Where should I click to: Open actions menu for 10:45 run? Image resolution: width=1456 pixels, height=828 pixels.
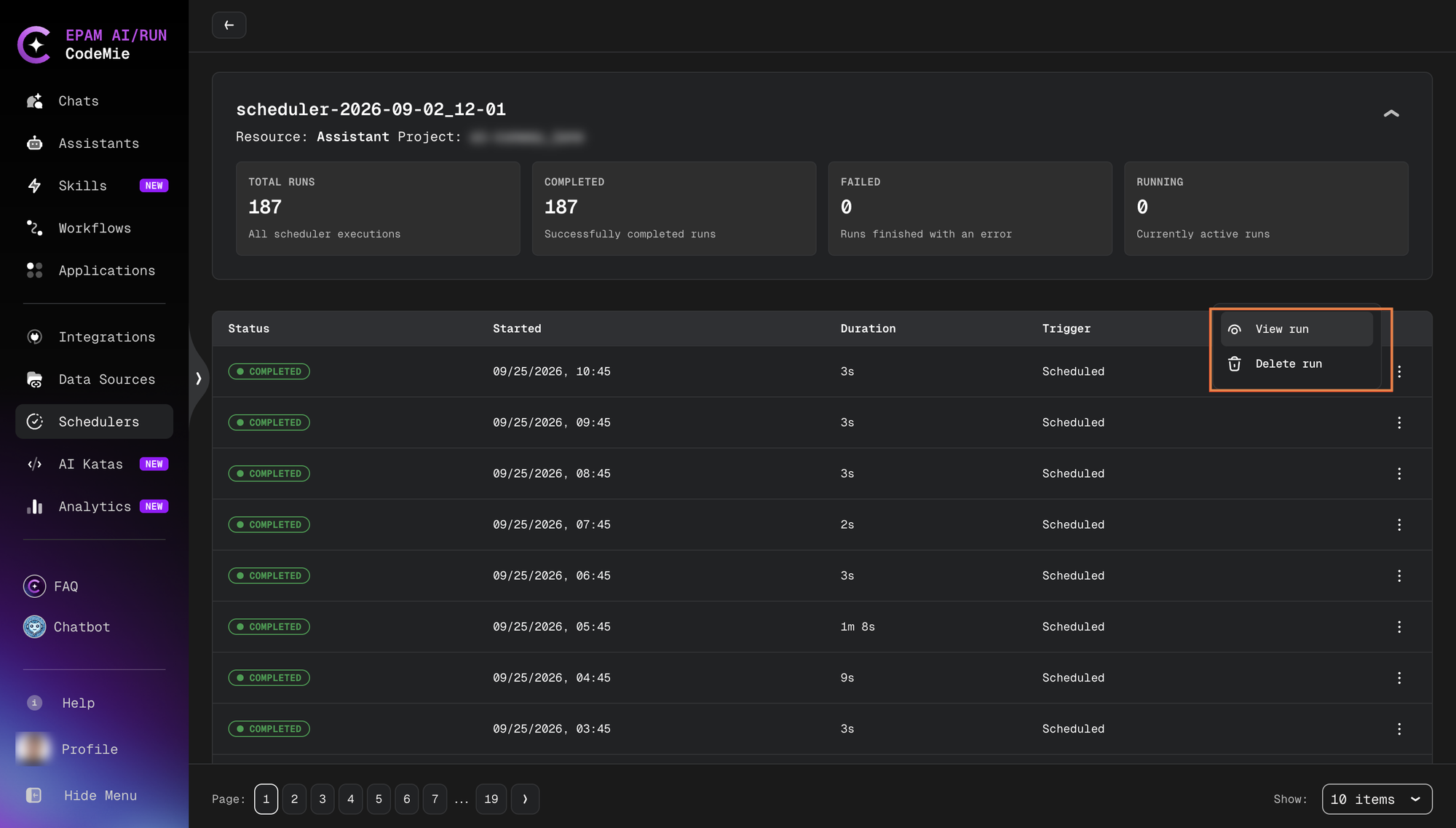click(x=1399, y=371)
